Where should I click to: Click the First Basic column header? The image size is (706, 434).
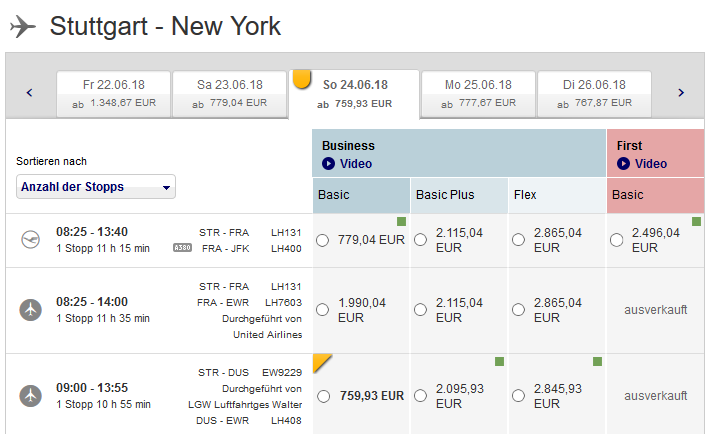click(x=656, y=195)
